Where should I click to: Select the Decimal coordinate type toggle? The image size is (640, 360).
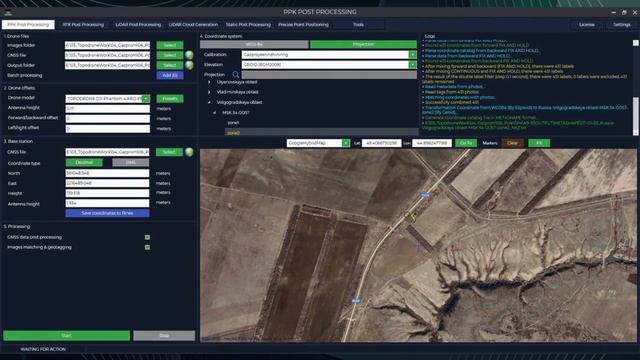[84, 162]
